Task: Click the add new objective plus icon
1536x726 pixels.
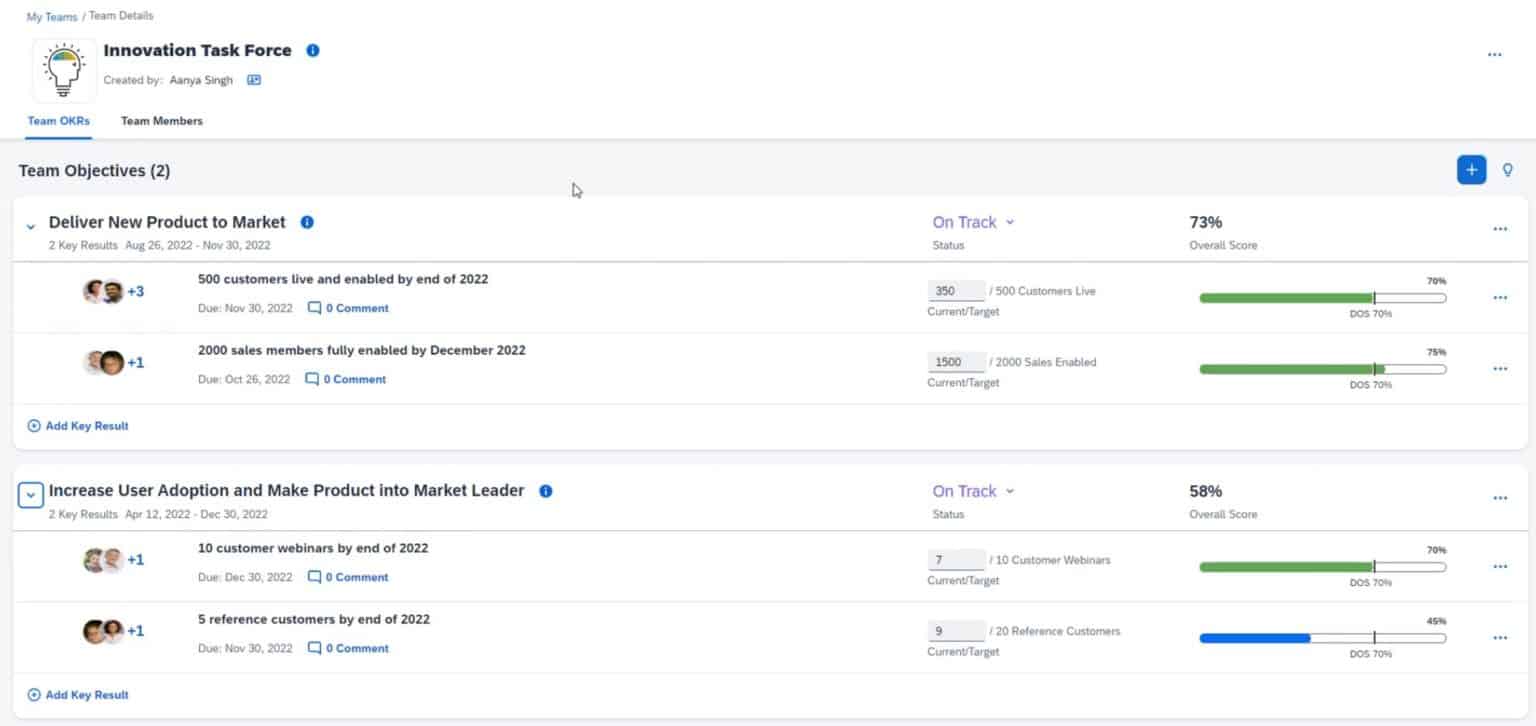Action: click(x=1470, y=170)
